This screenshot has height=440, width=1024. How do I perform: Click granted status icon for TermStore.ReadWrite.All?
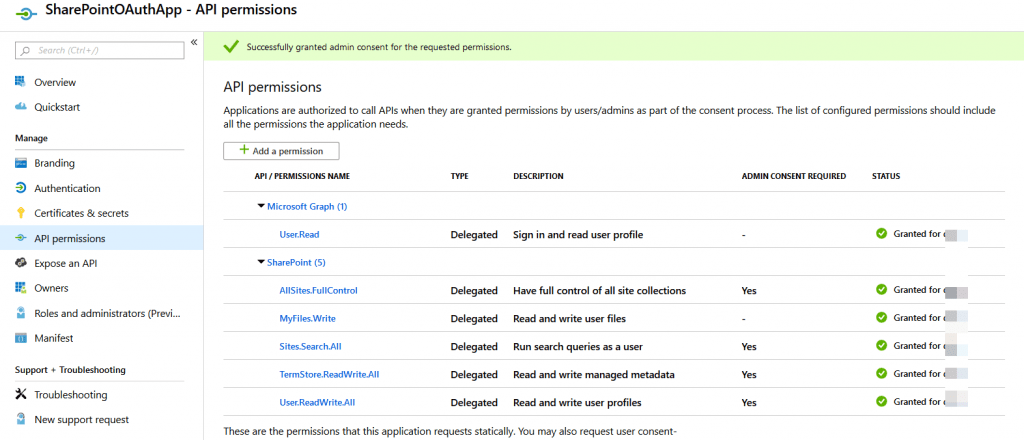881,373
